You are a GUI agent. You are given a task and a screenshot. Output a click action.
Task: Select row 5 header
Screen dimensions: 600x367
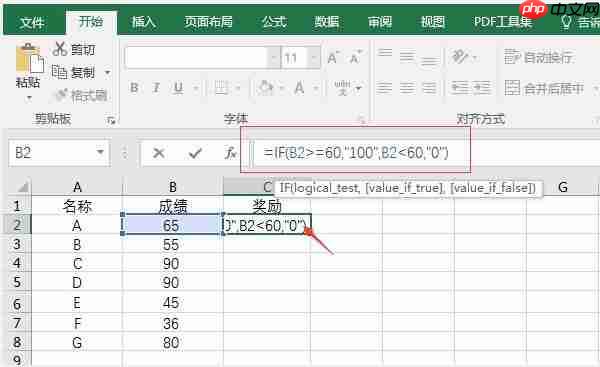17,282
